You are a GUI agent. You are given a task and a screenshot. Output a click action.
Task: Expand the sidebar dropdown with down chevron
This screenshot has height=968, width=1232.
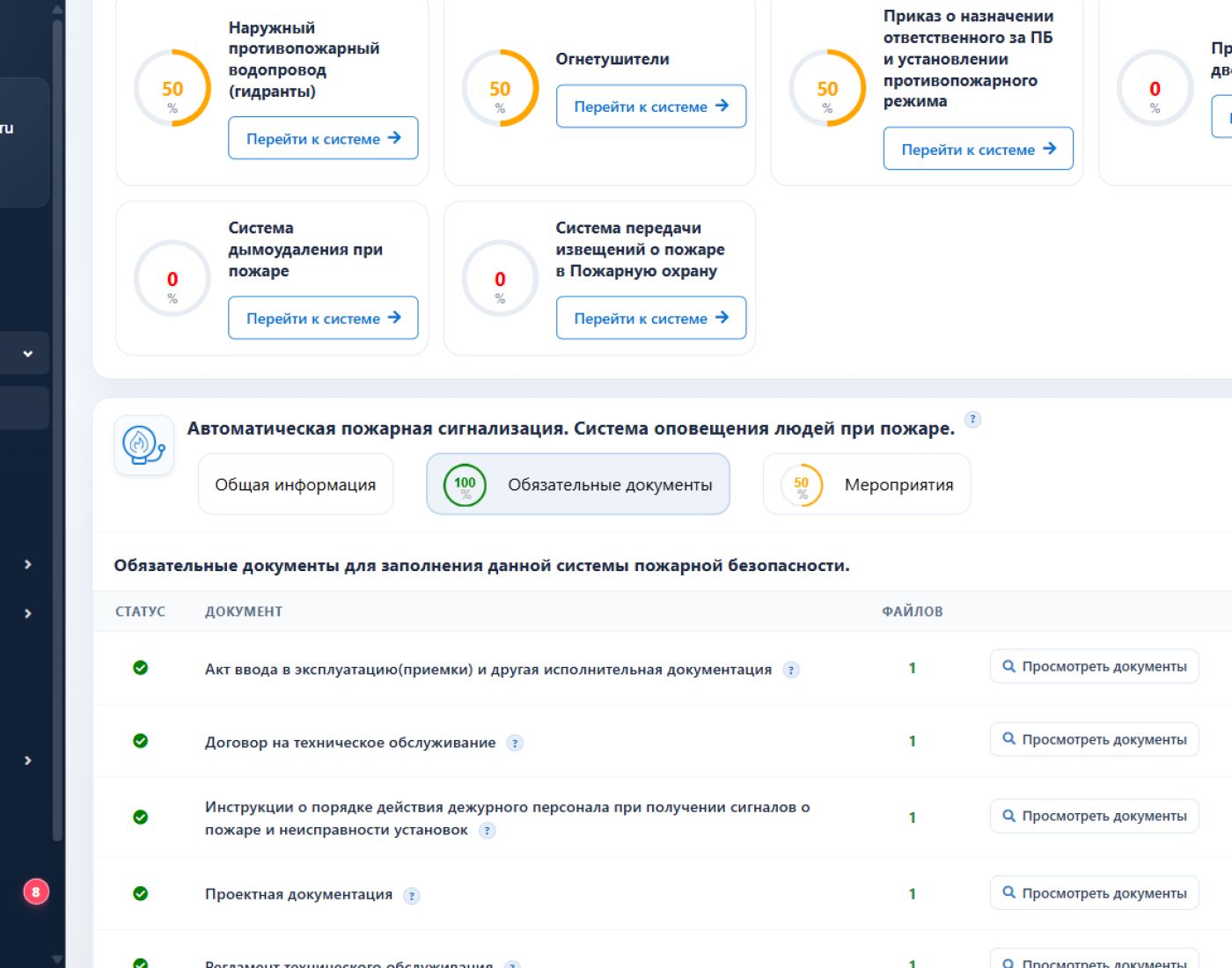(x=28, y=354)
